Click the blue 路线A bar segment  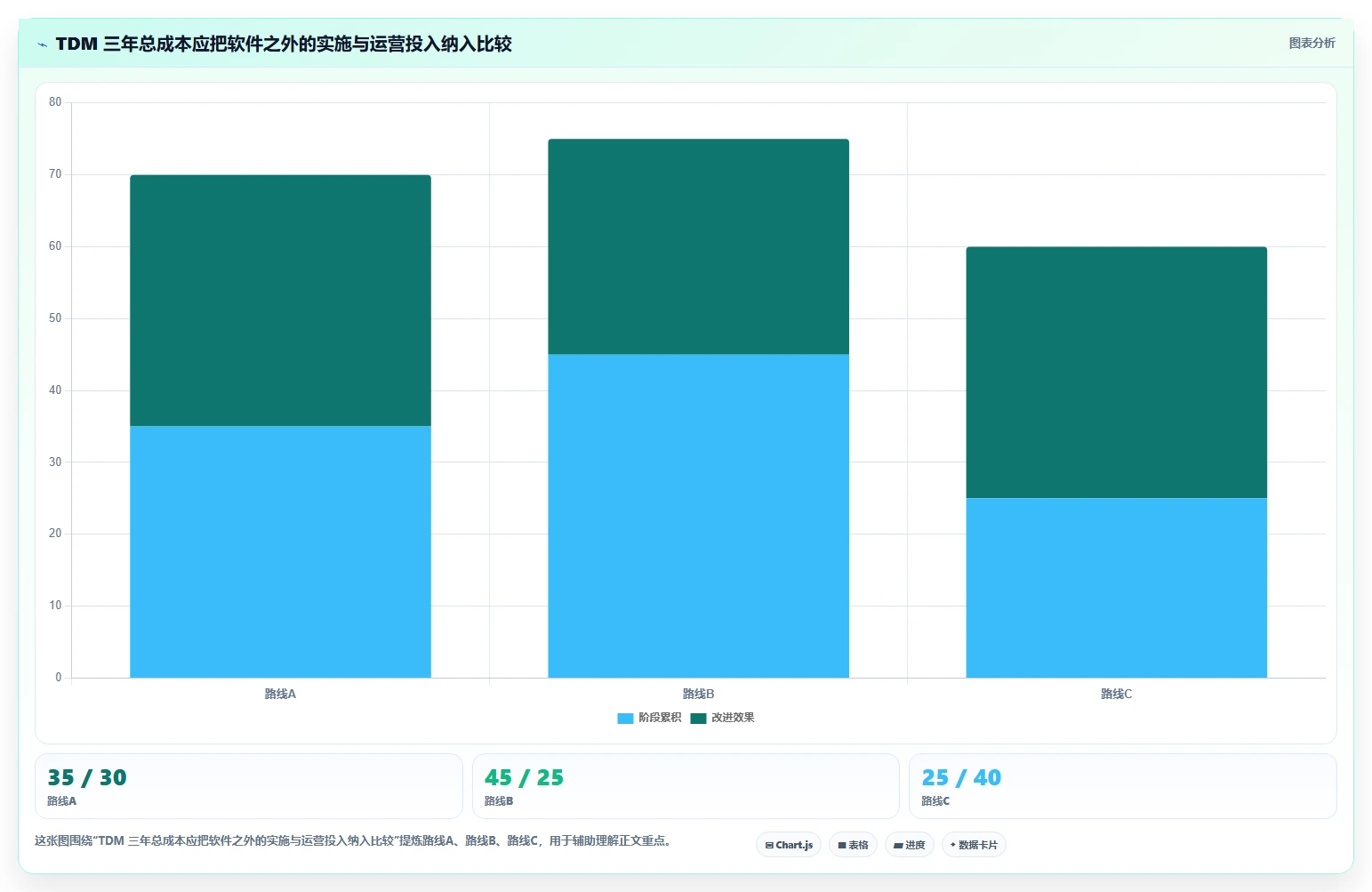point(280,551)
